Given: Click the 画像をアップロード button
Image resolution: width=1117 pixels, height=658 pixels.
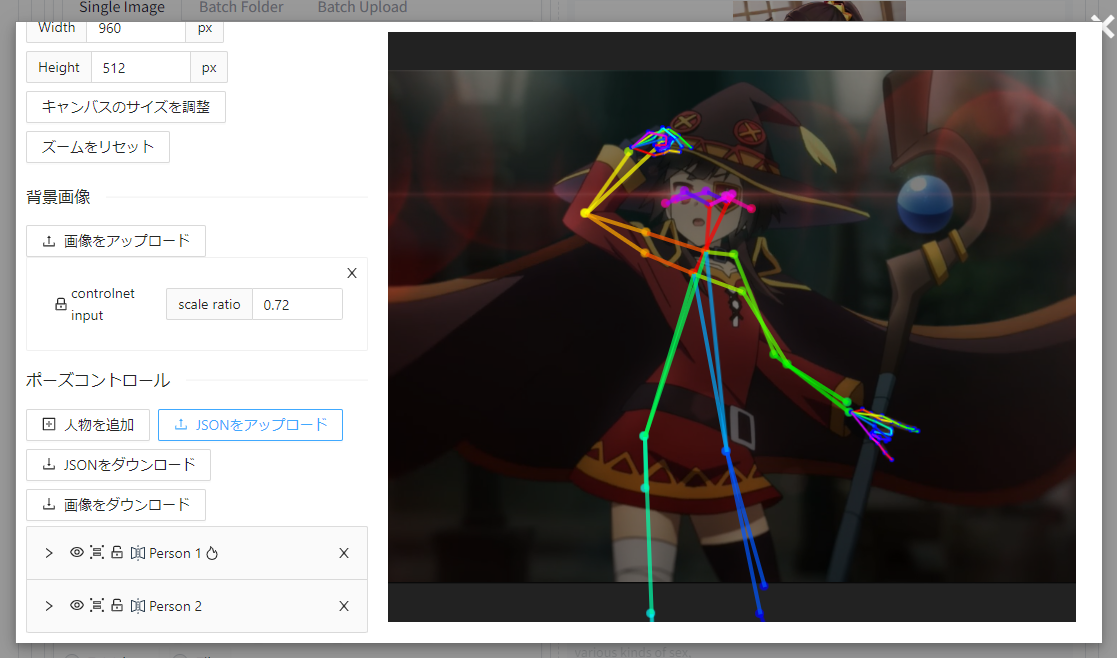Looking at the screenshot, I should (116, 241).
